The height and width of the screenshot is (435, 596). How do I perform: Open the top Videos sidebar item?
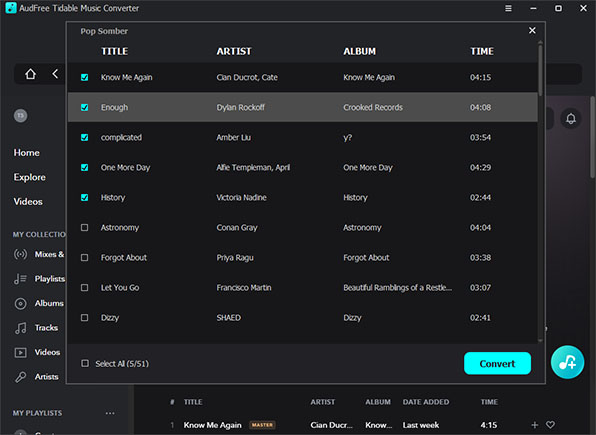pyautogui.click(x=28, y=202)
